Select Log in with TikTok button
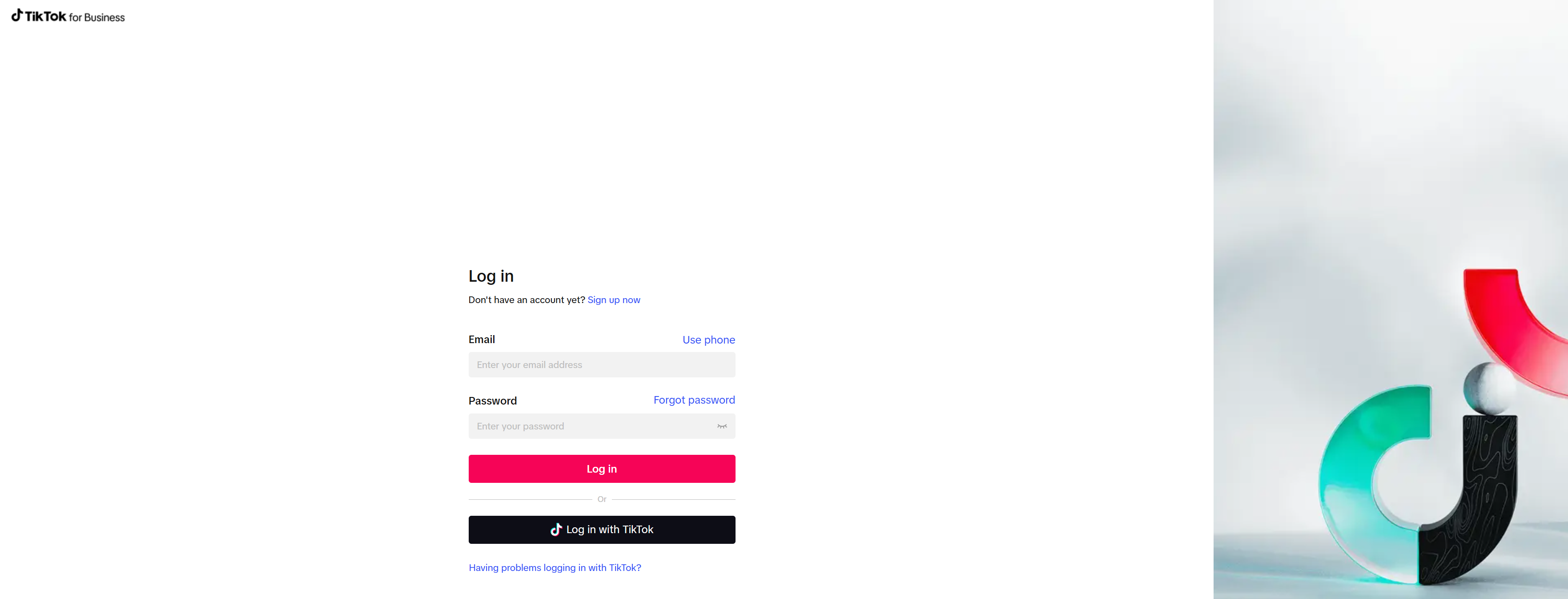Viewport: 1568px width, 599px height. [601, 530]
